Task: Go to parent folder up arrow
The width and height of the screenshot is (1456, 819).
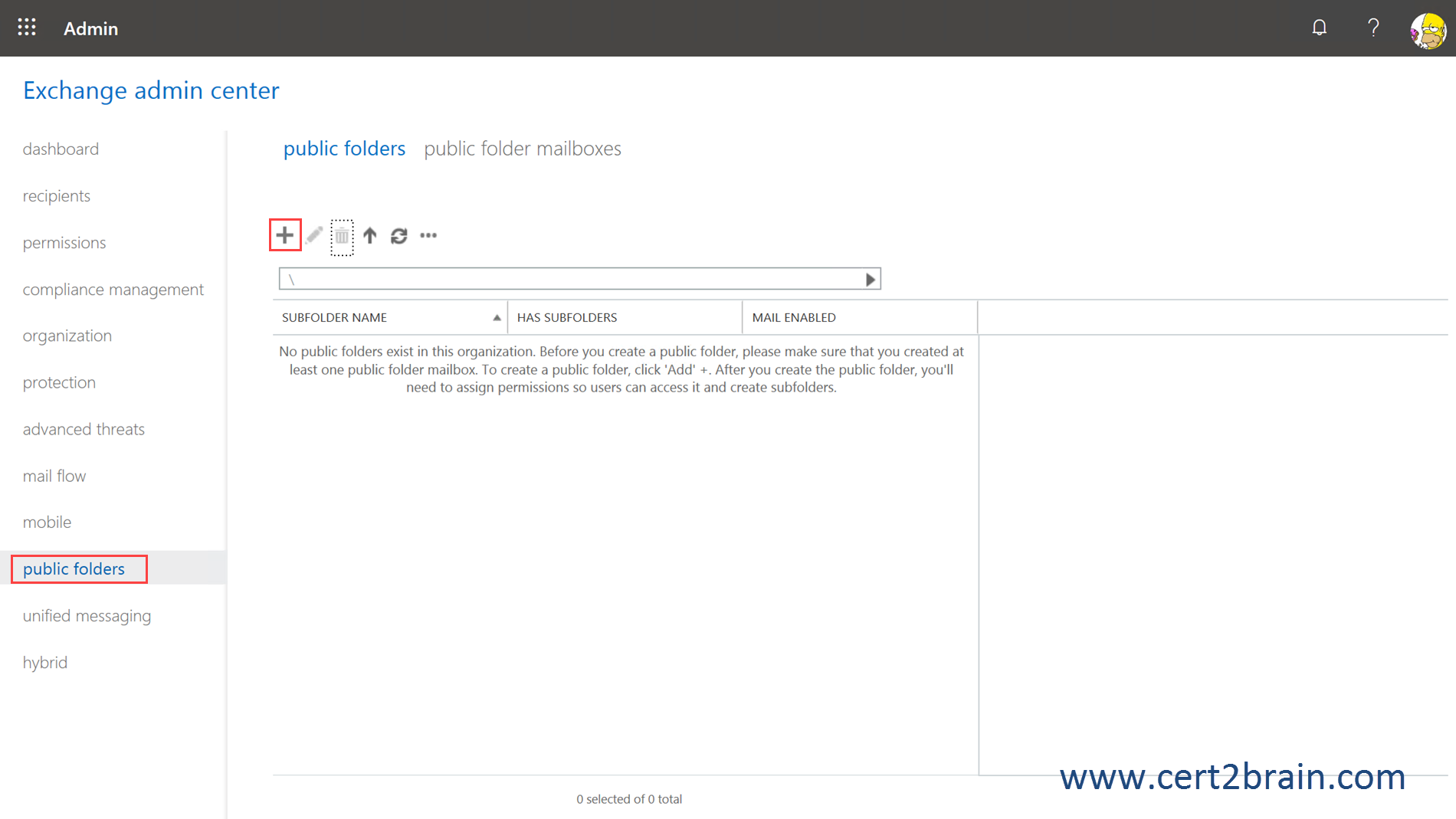Action: click(x=370, y=235)
